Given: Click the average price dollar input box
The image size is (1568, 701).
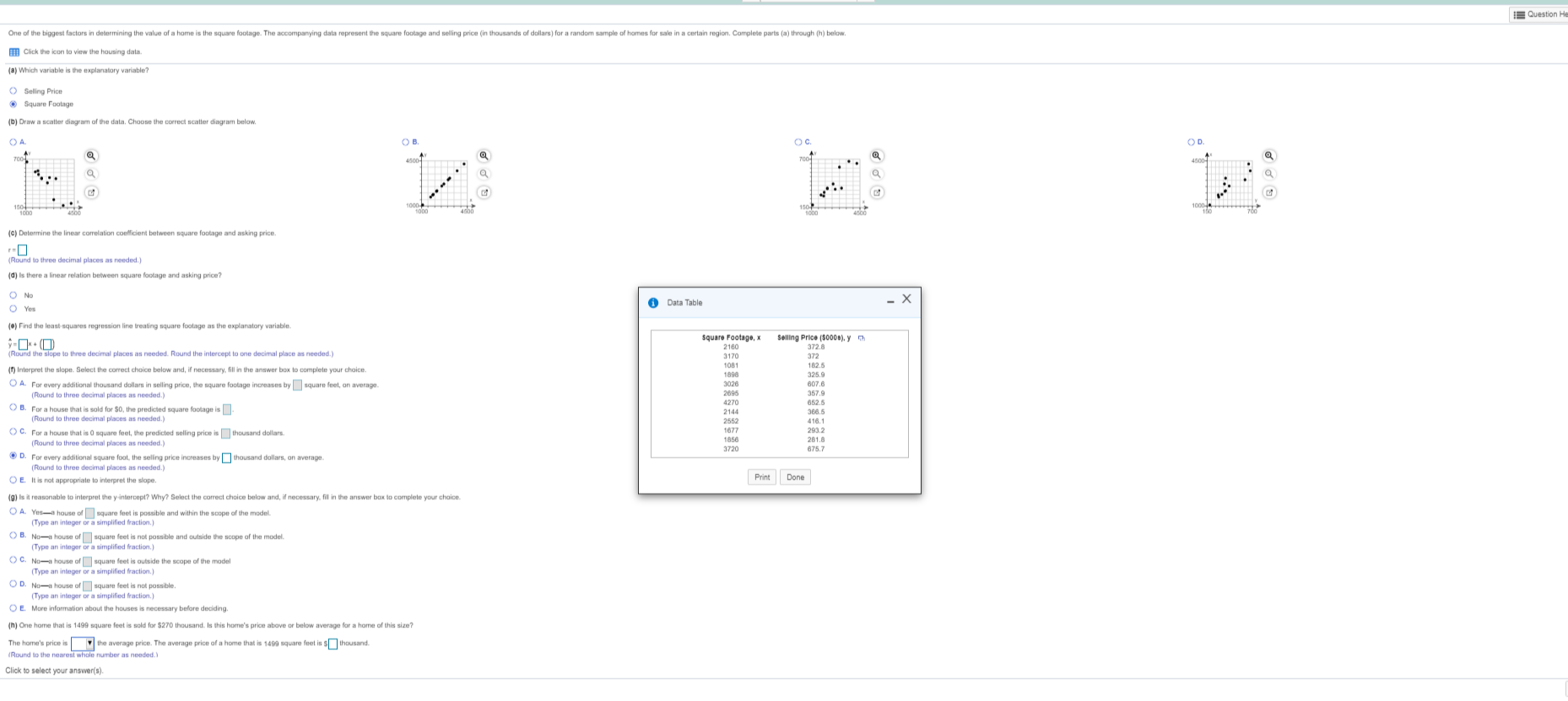Looking at the screenshot, I should (333, 644).
